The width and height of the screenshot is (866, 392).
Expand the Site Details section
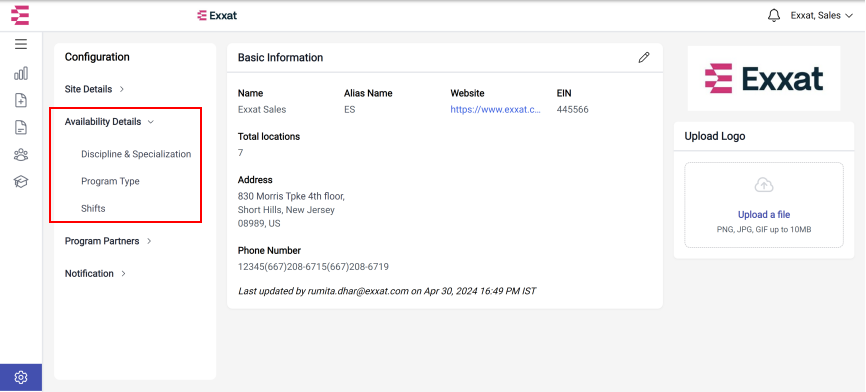(x=94, y=89)
